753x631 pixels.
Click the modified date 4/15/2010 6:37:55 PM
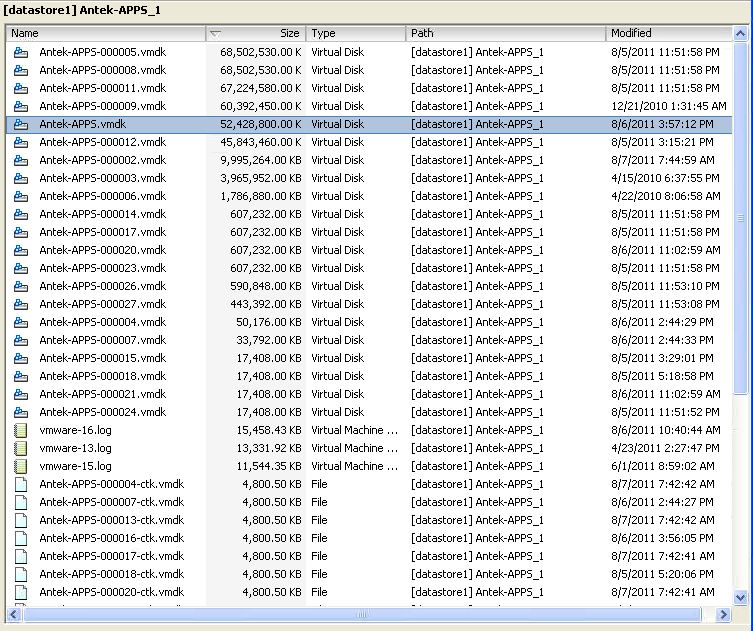point(665,178)
